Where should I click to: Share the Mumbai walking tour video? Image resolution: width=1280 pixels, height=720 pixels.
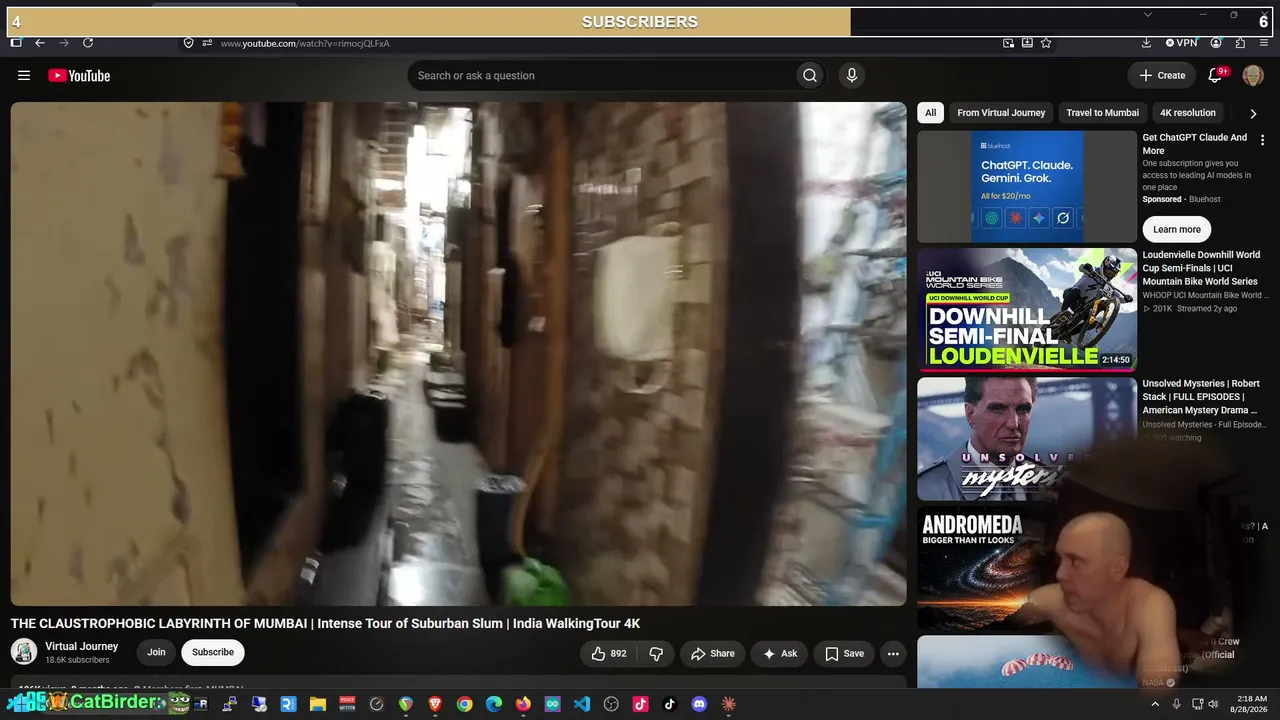click(x=713, y=653)
